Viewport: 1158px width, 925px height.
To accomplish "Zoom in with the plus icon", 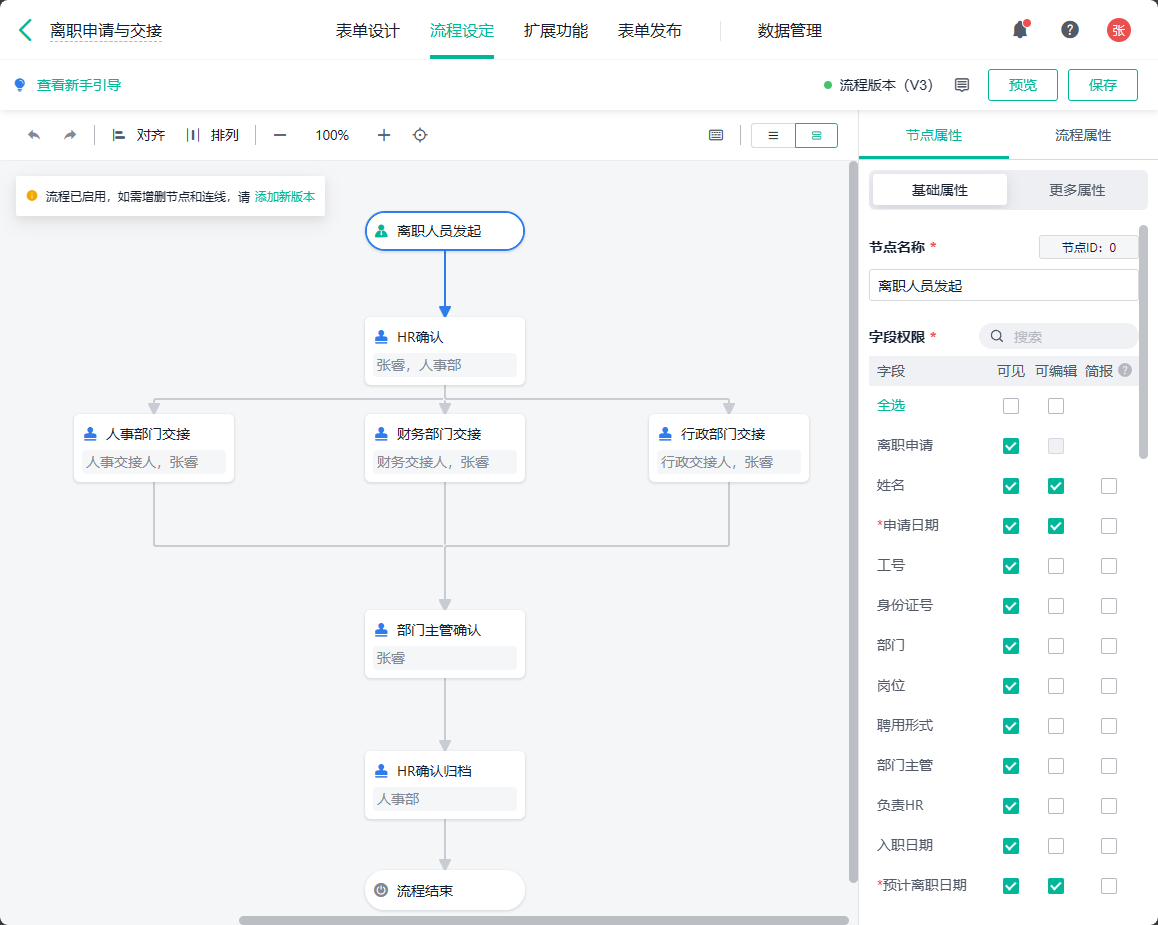I will click(x=383, y=135).
